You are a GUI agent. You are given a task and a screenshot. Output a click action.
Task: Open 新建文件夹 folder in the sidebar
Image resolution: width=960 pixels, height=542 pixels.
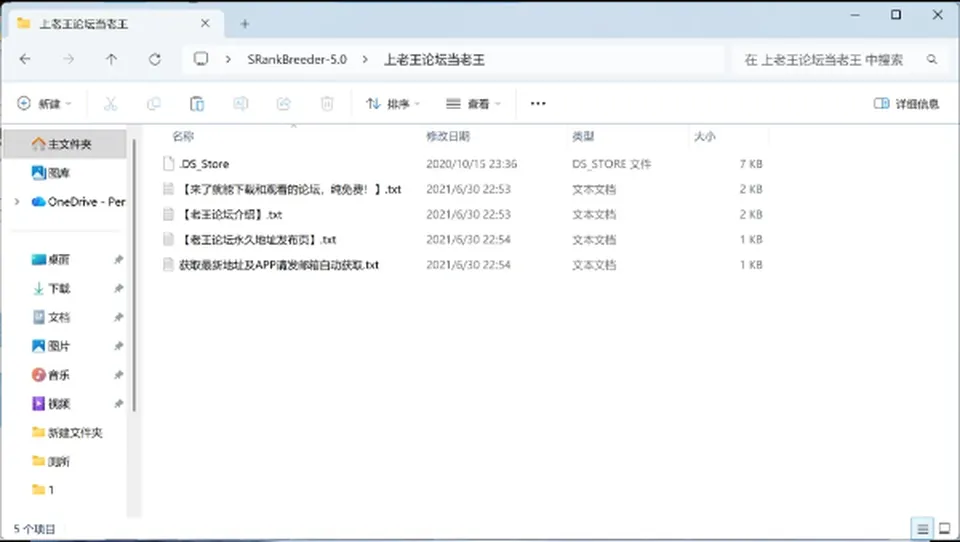65,432
